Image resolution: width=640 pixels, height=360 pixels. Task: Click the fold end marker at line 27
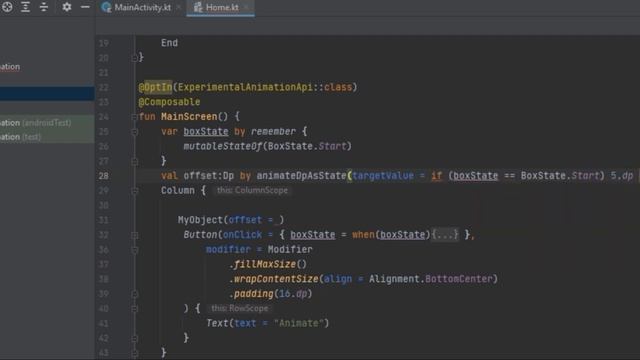click(135, 162)
